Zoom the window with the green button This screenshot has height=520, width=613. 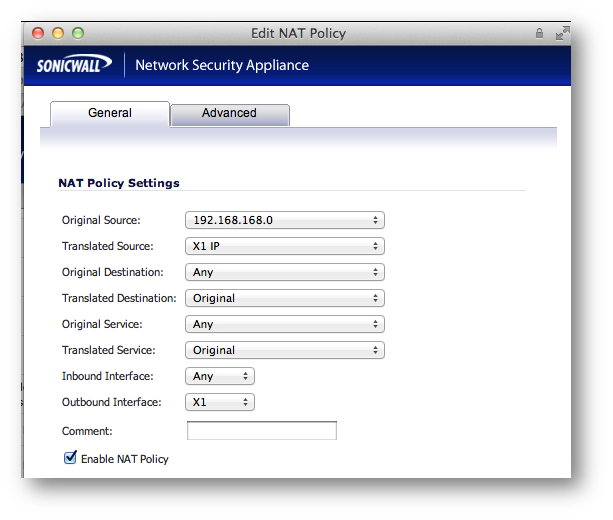78,33
